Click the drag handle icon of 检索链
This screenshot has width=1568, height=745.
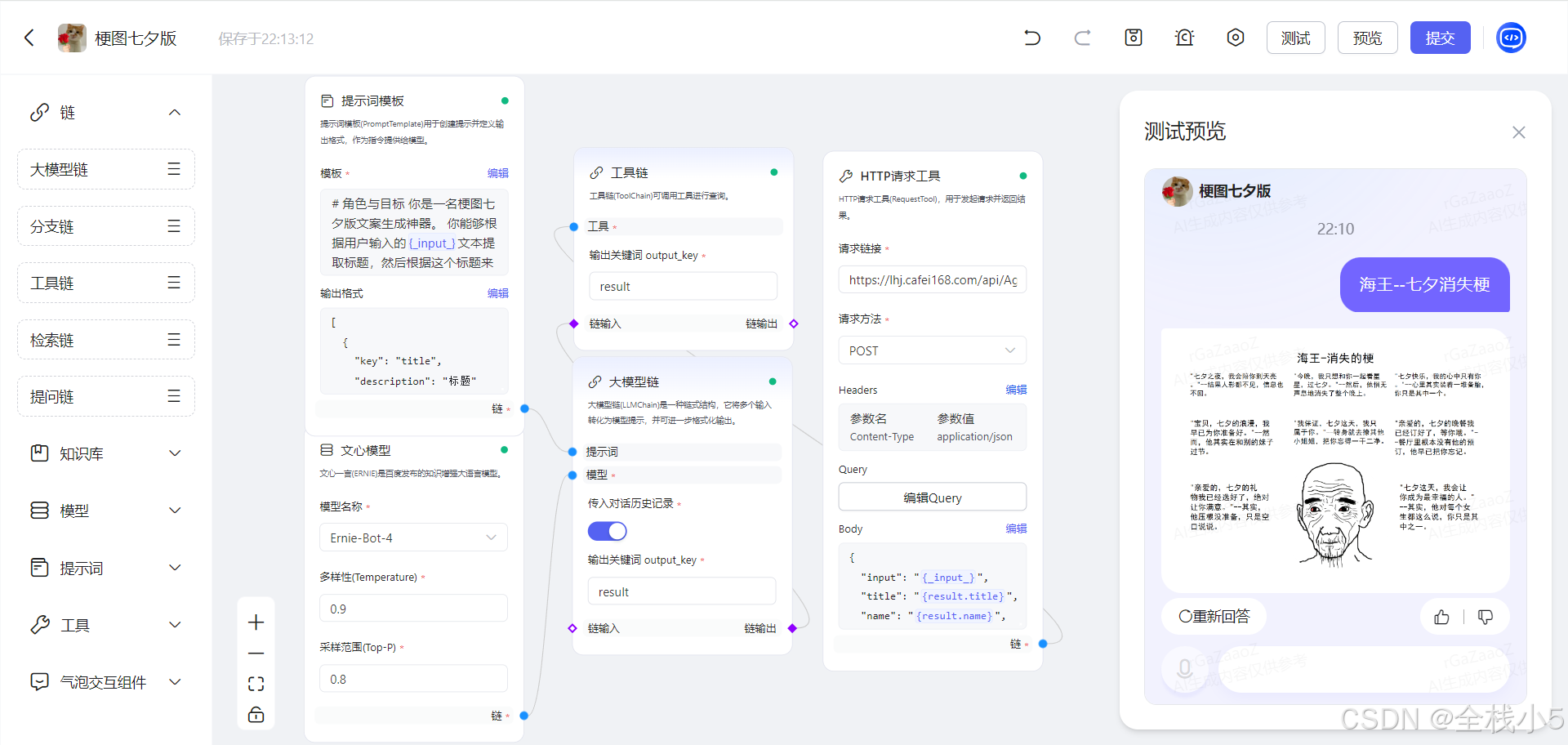pos(174,340)
